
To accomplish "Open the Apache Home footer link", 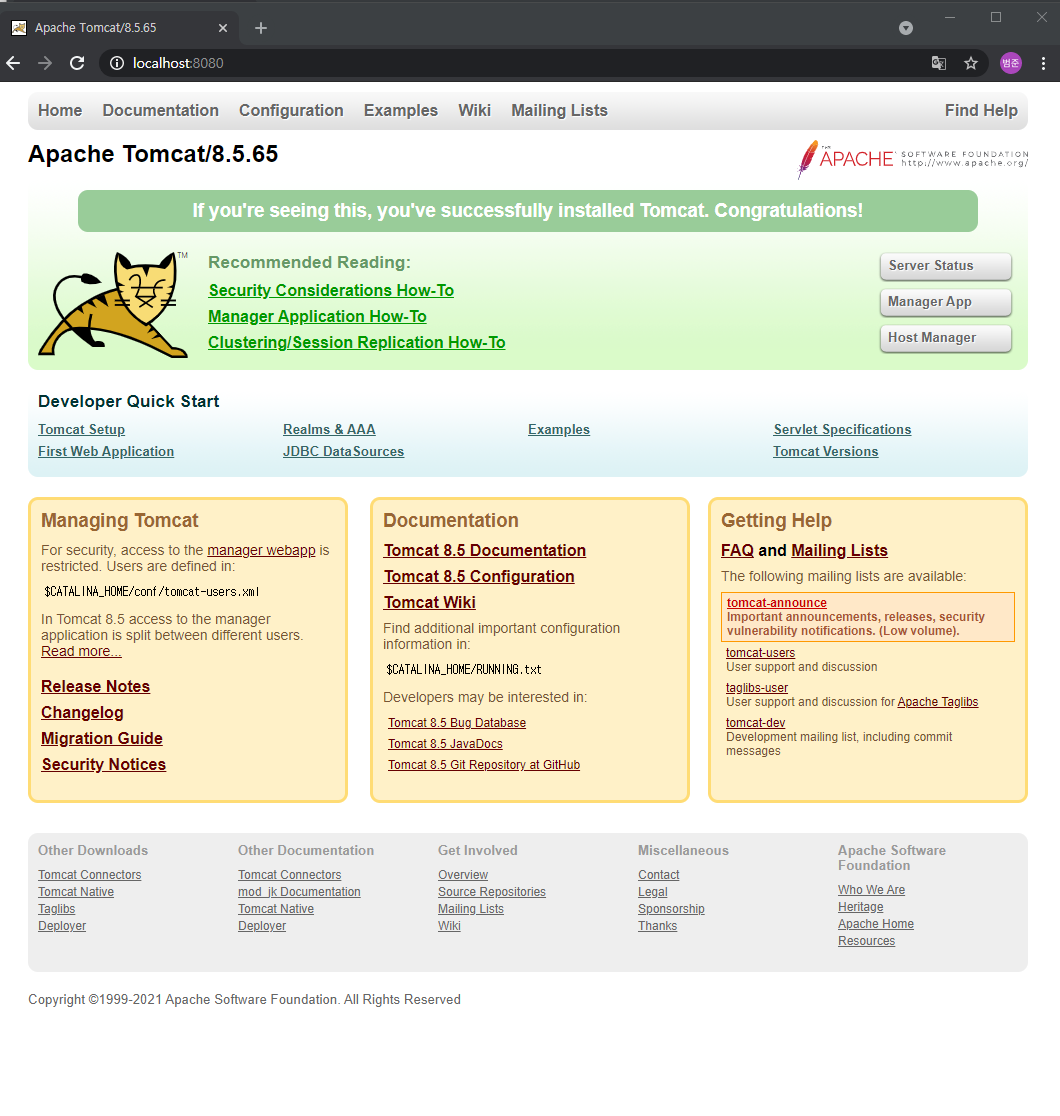I will click(876, 924).
